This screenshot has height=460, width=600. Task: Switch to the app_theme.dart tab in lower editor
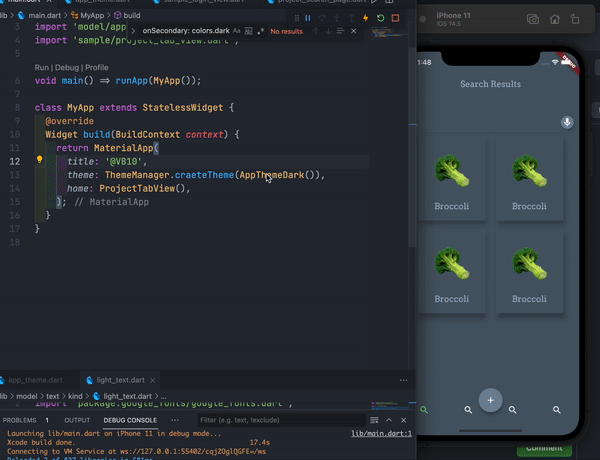[35, 380]
